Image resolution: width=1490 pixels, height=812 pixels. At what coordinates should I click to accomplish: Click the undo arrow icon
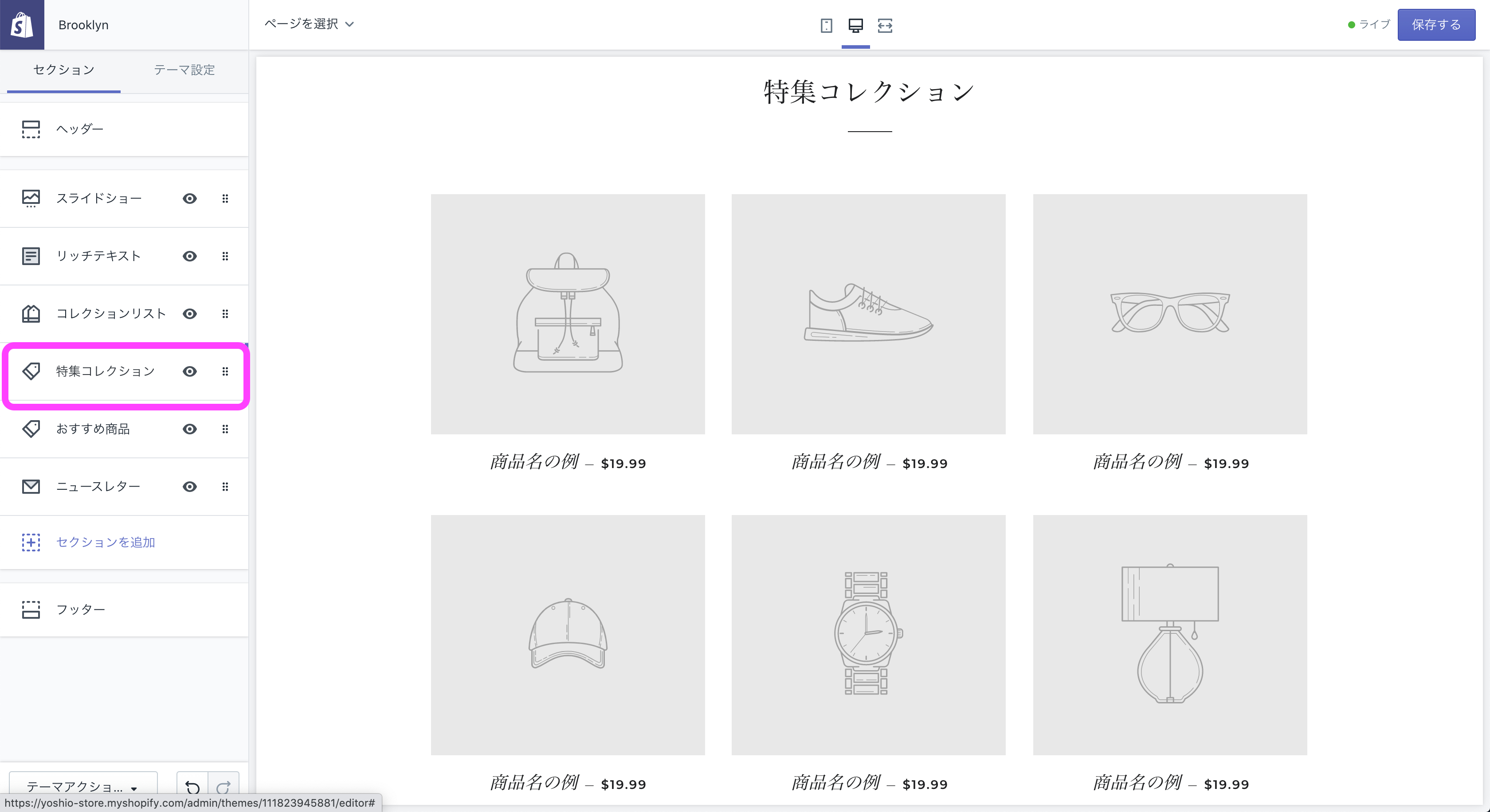193,787
